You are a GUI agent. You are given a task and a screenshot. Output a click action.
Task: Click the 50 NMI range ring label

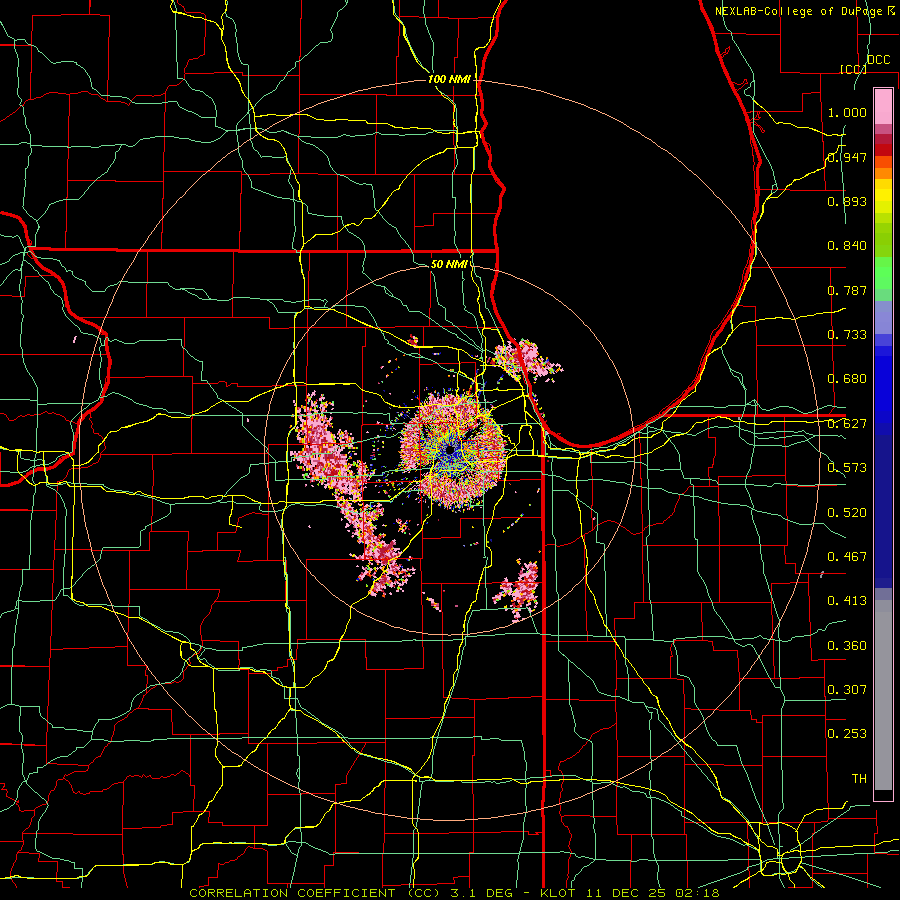click(x=449, y=264)
